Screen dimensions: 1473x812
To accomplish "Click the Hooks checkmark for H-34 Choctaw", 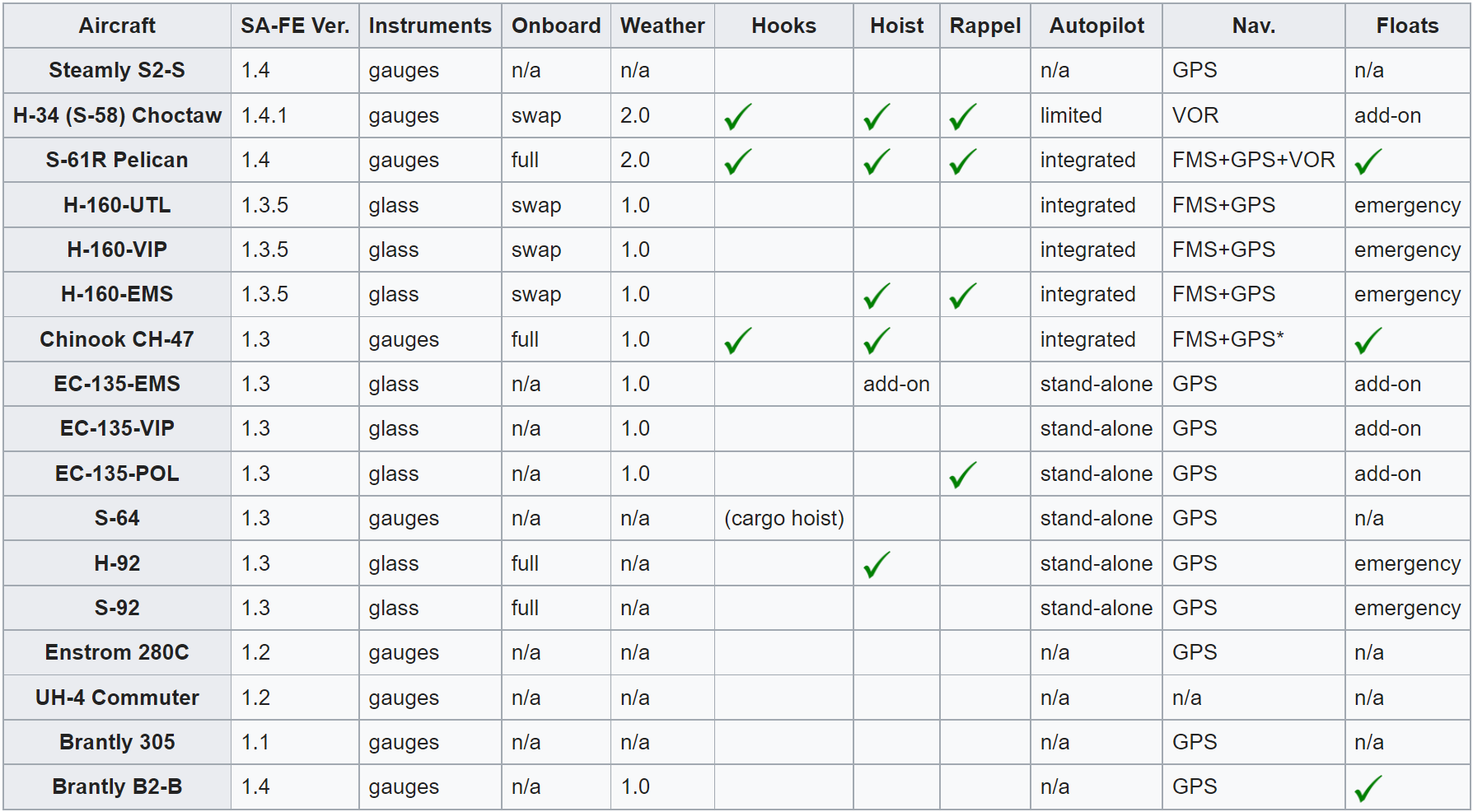I will click(738, 116).
